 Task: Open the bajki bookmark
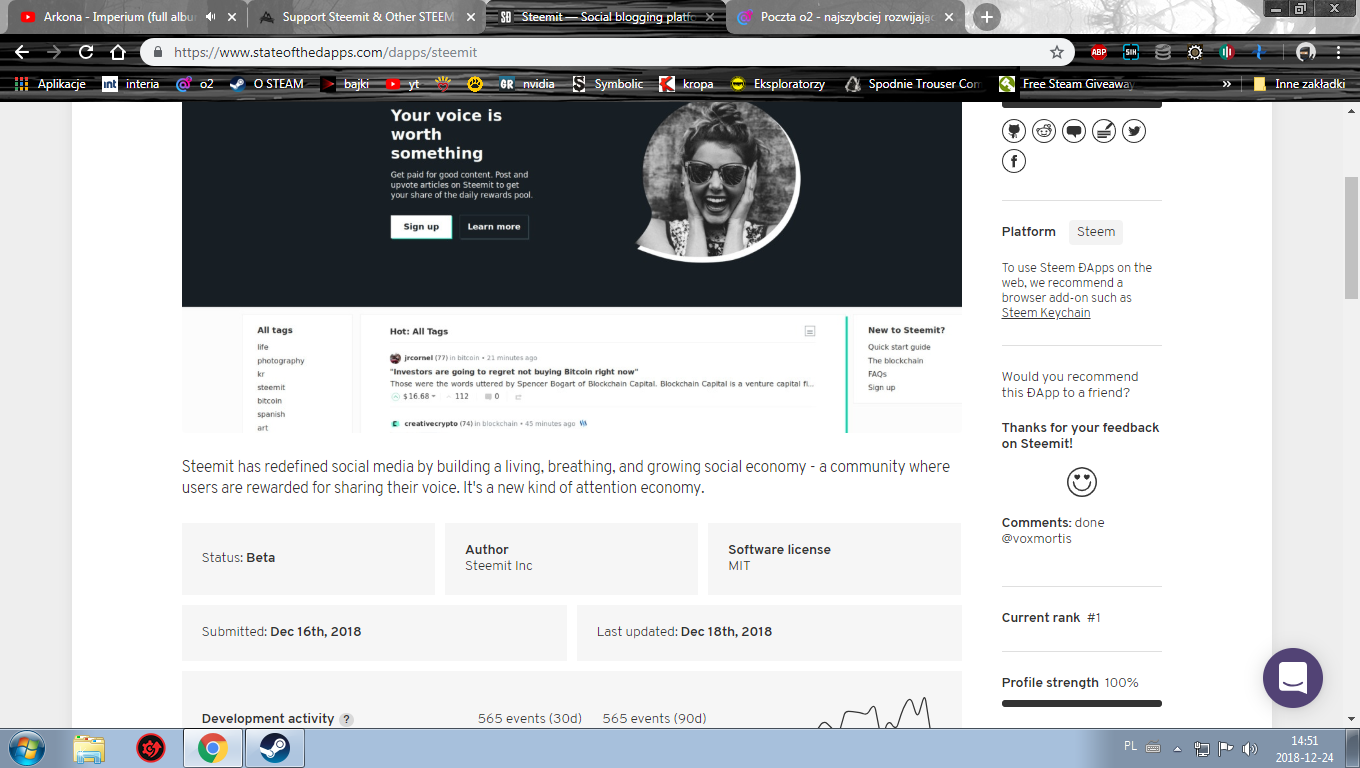[x=345, y=84]
